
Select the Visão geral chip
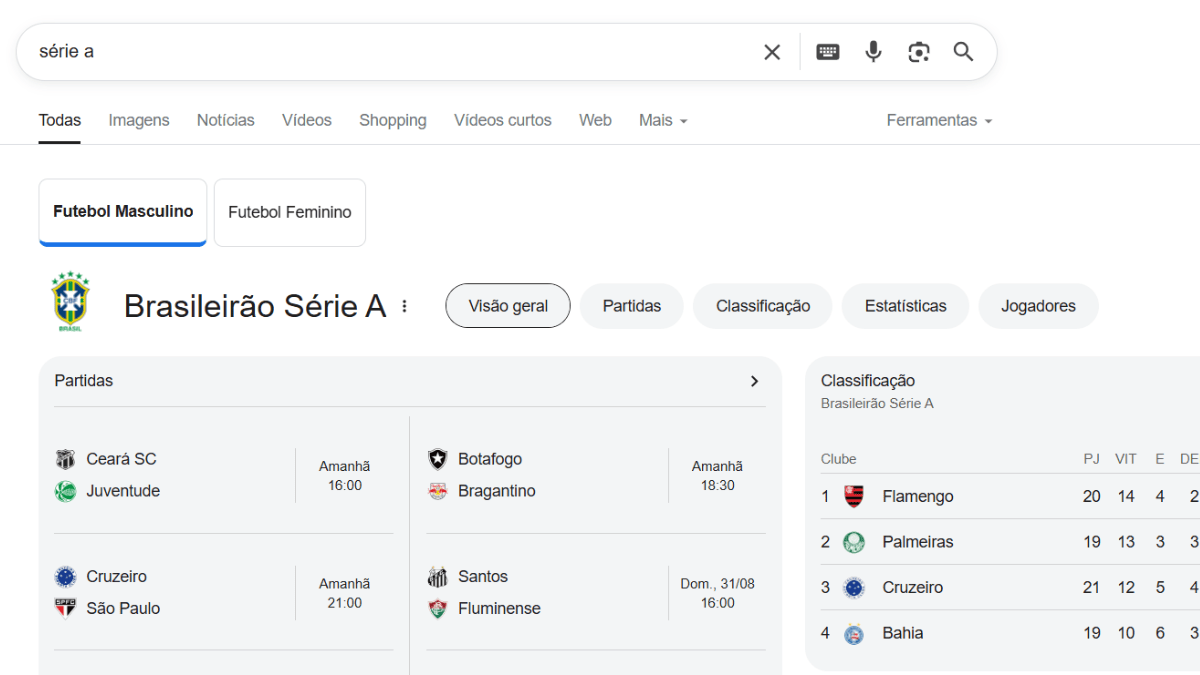click(x=508, y=306)
